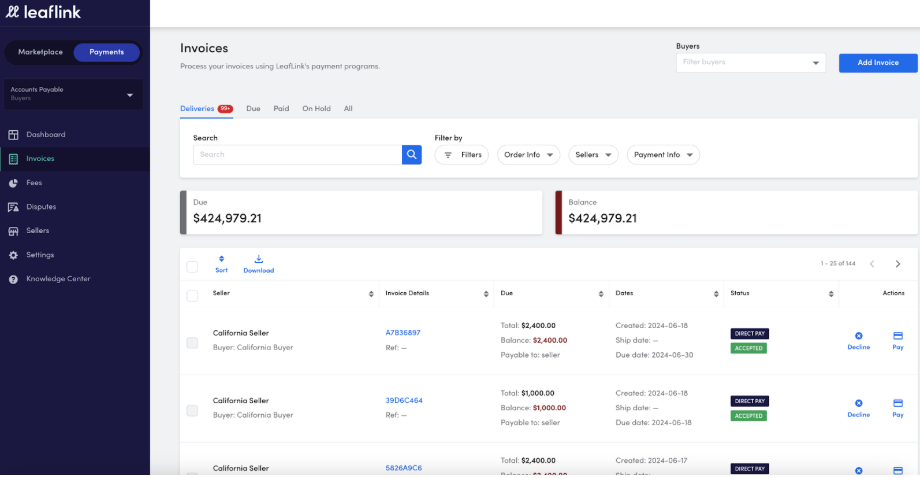Switch to the Due tab
Screen dimensions: 920x478
point(253,109)
